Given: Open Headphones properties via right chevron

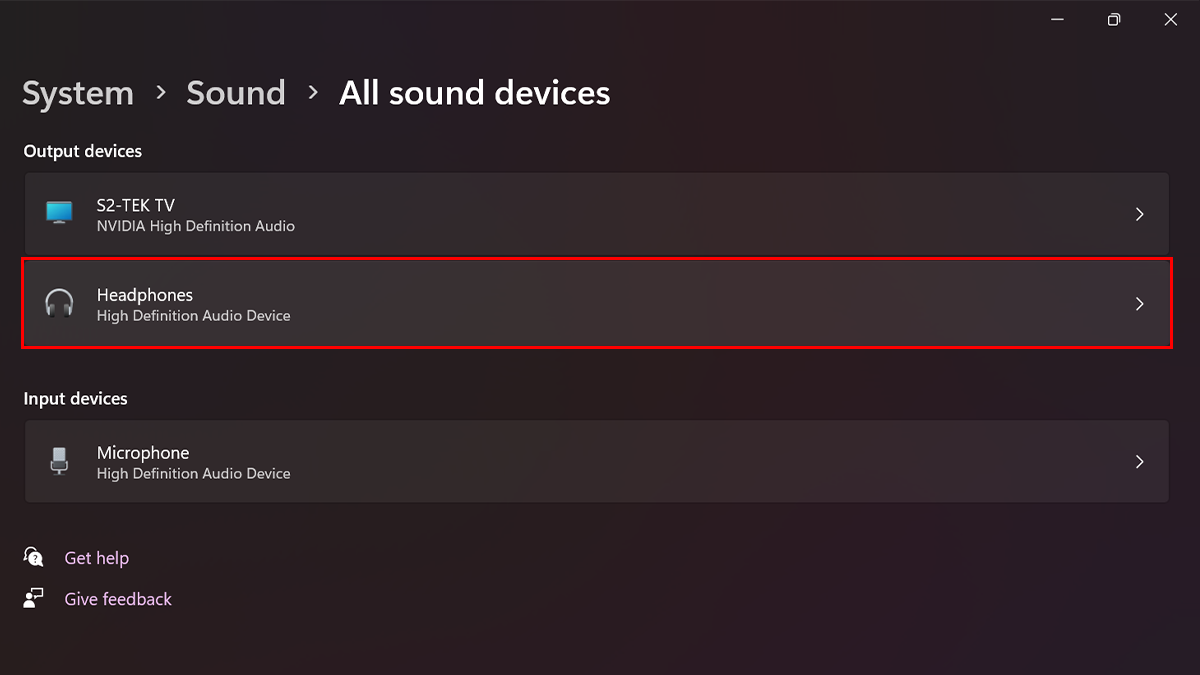Looking at the screenshot, I should tap(1139, 304).
